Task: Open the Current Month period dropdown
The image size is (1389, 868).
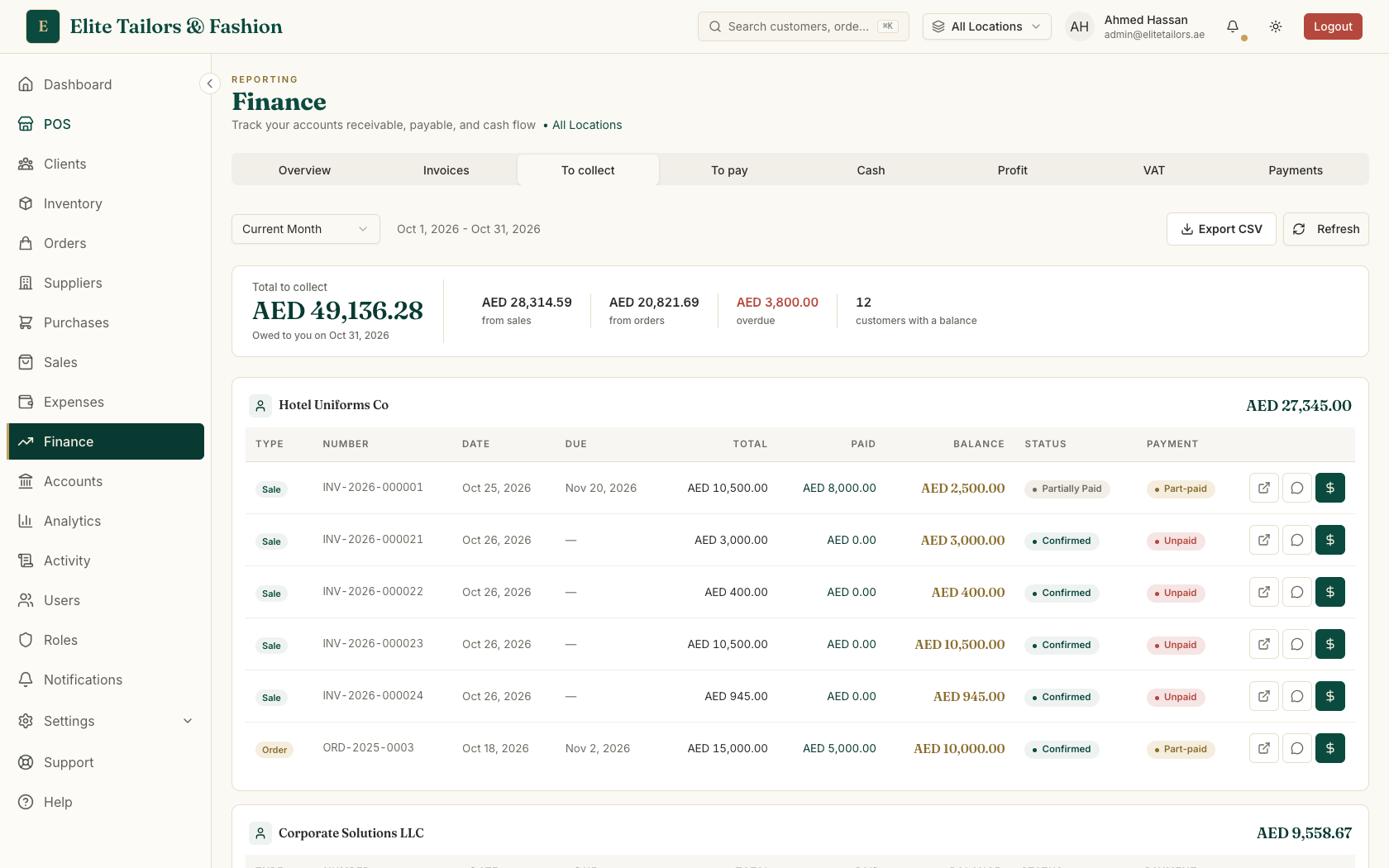Action: click(x=306, y=229)
